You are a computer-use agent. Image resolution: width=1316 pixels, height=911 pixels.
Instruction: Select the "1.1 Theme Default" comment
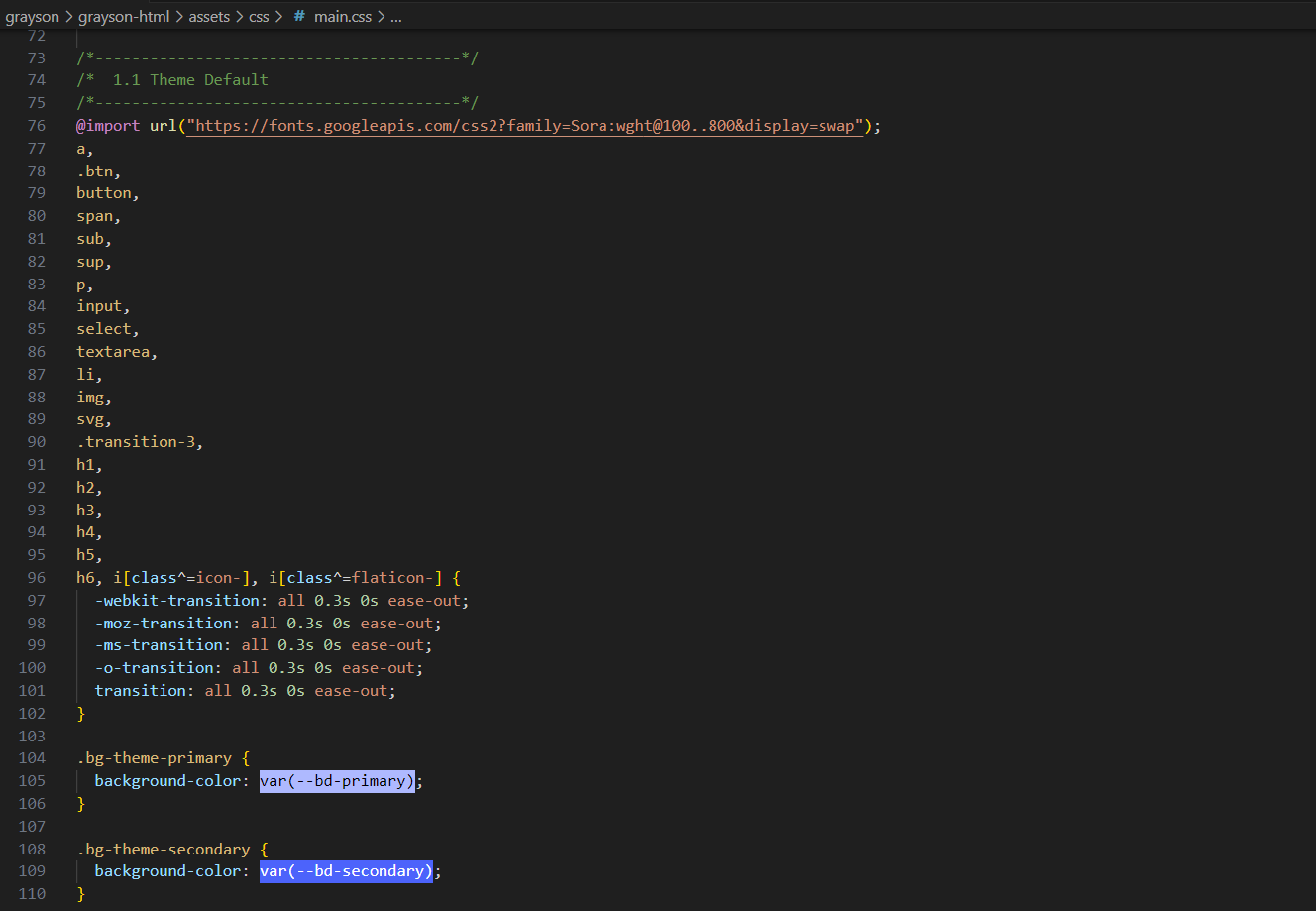(190, 80)
